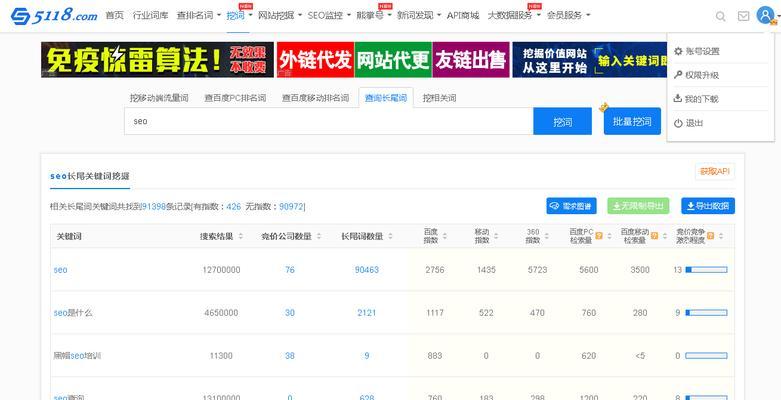Switch to the 查百度移动排名词 tab
This screenshot has height=400, width=781.
pos(315,98)
